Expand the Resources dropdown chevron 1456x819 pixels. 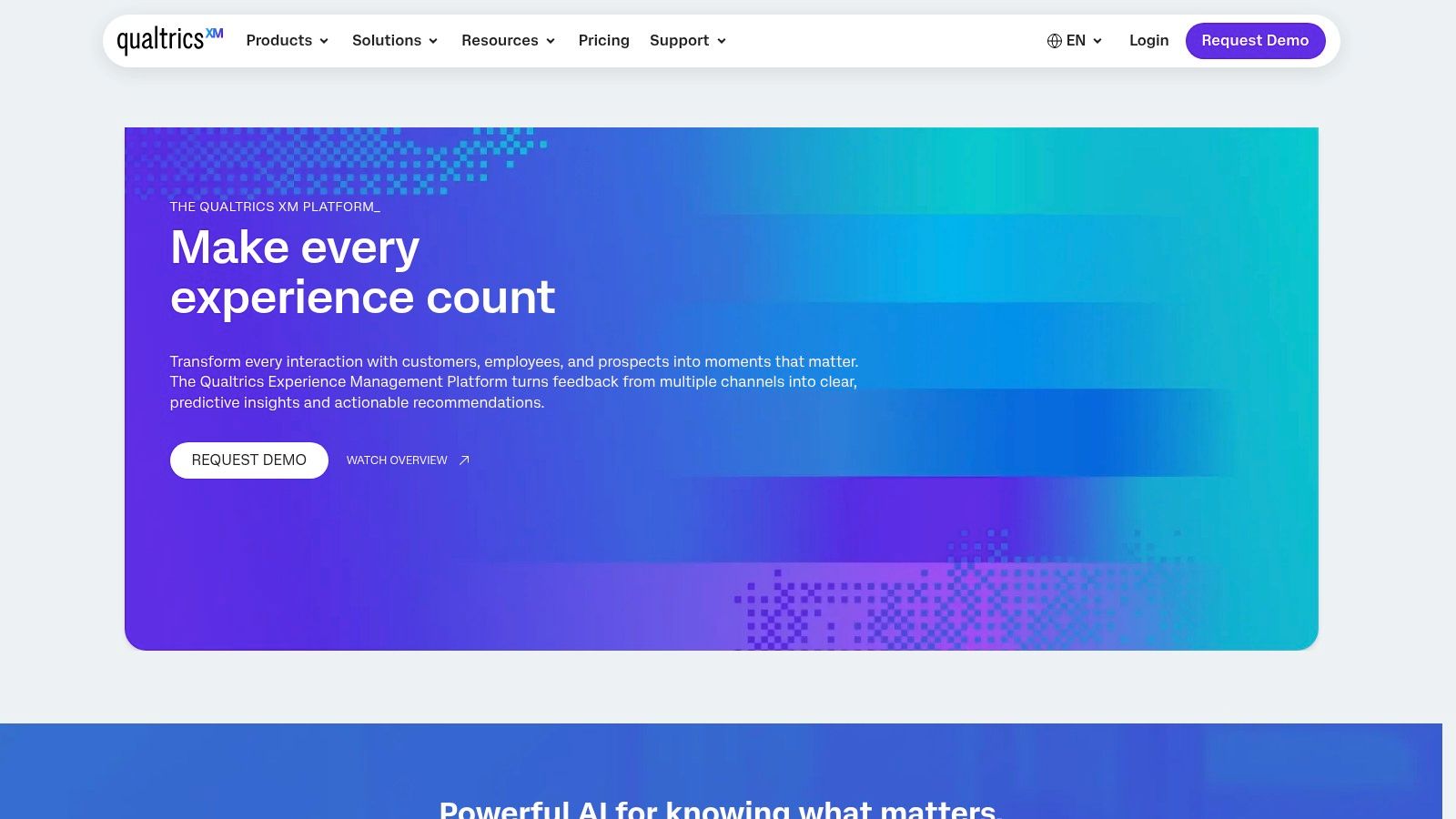(x=551, y=41)
